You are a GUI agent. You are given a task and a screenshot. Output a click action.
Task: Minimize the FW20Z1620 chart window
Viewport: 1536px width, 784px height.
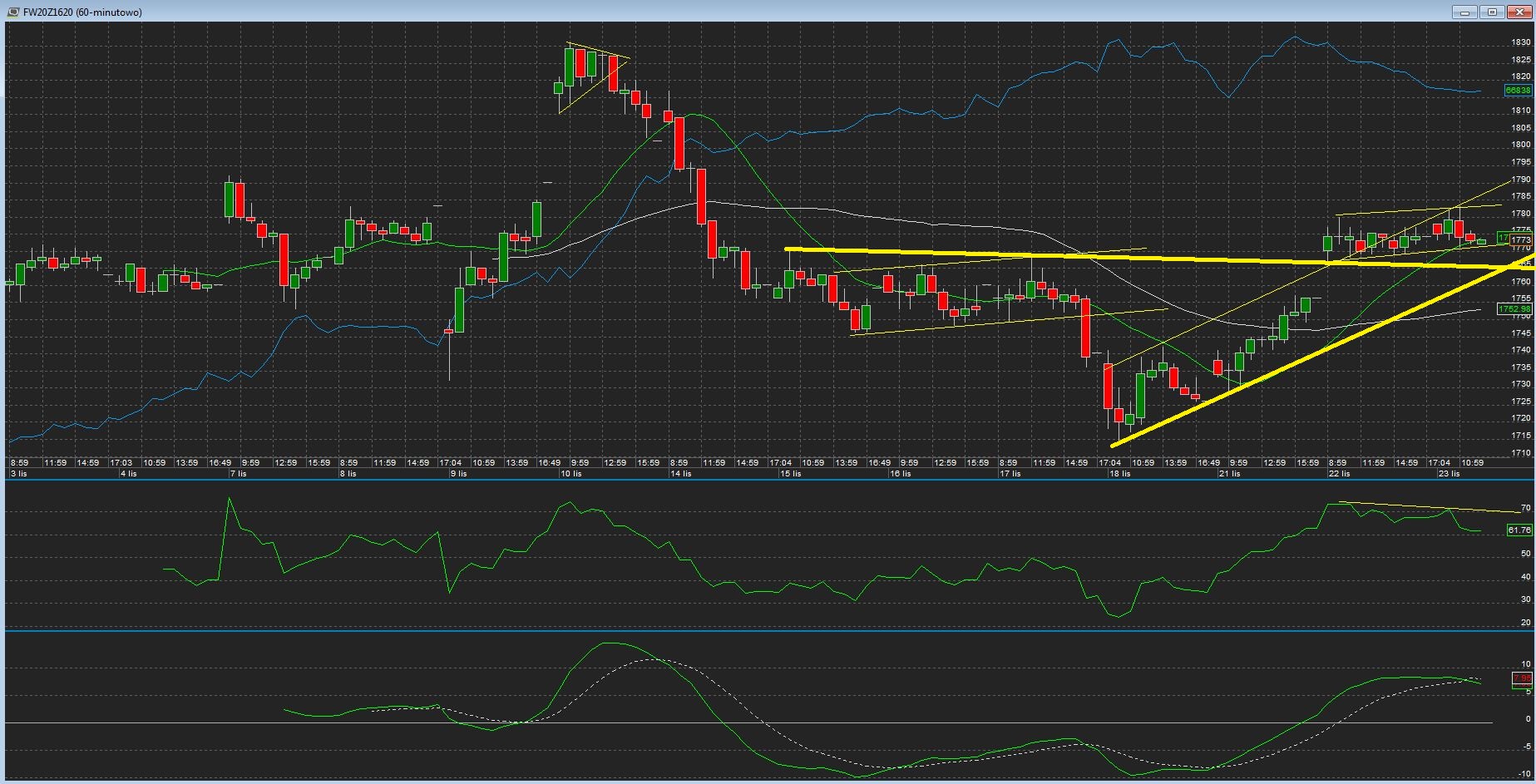point(1464,12)
